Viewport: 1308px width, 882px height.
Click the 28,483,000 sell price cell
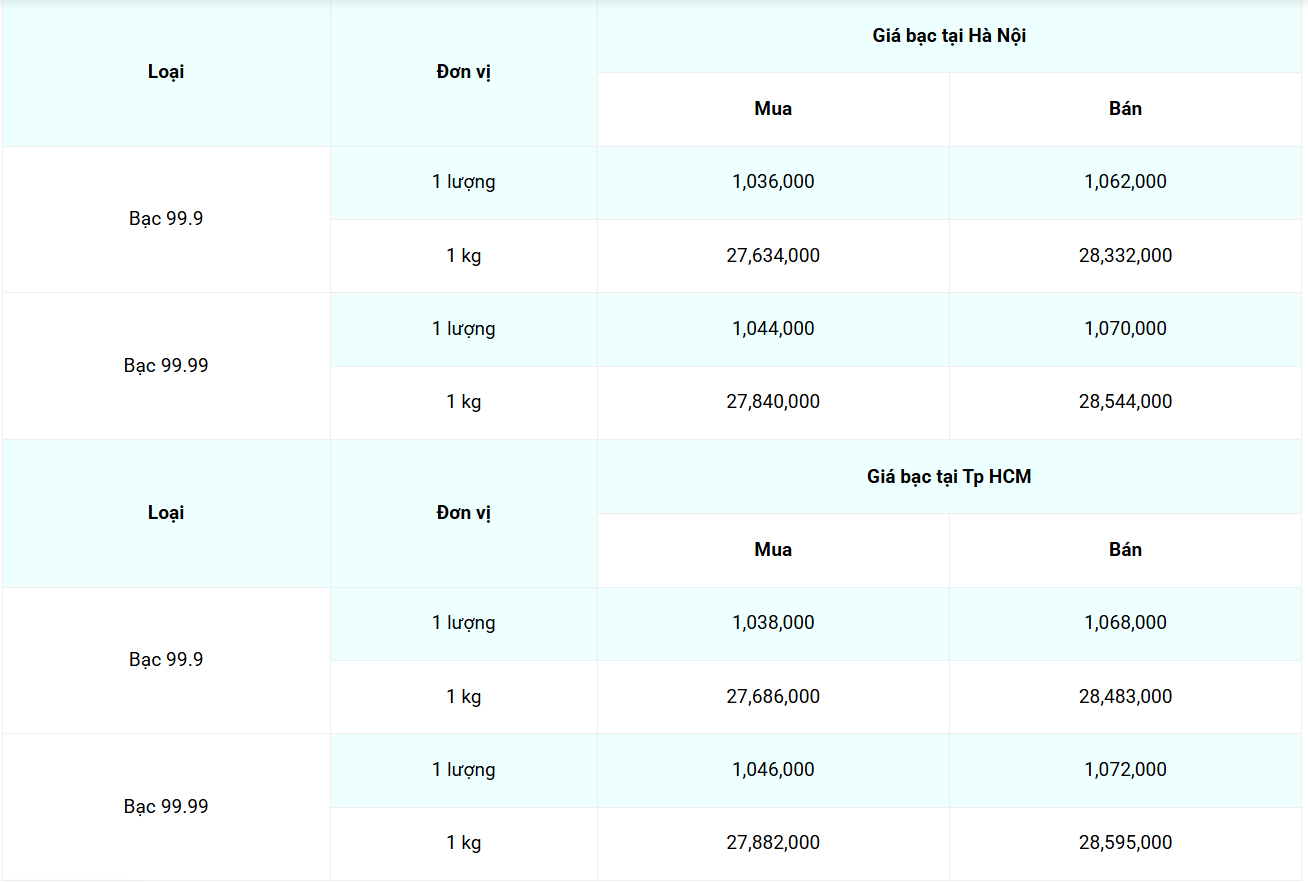(1125, 697)
